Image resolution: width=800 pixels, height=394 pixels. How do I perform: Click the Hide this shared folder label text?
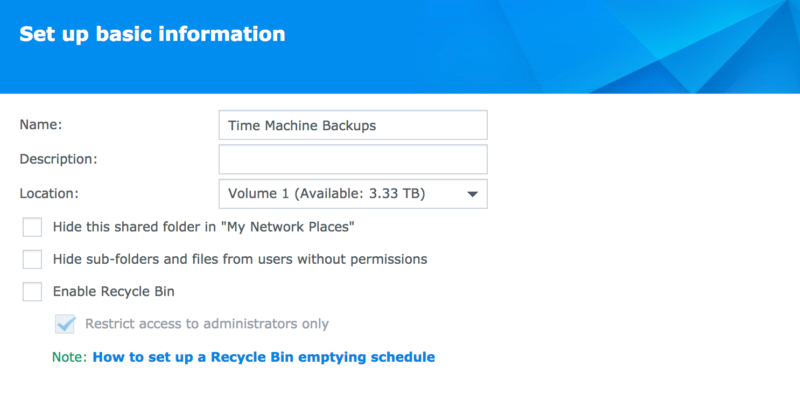204,227
